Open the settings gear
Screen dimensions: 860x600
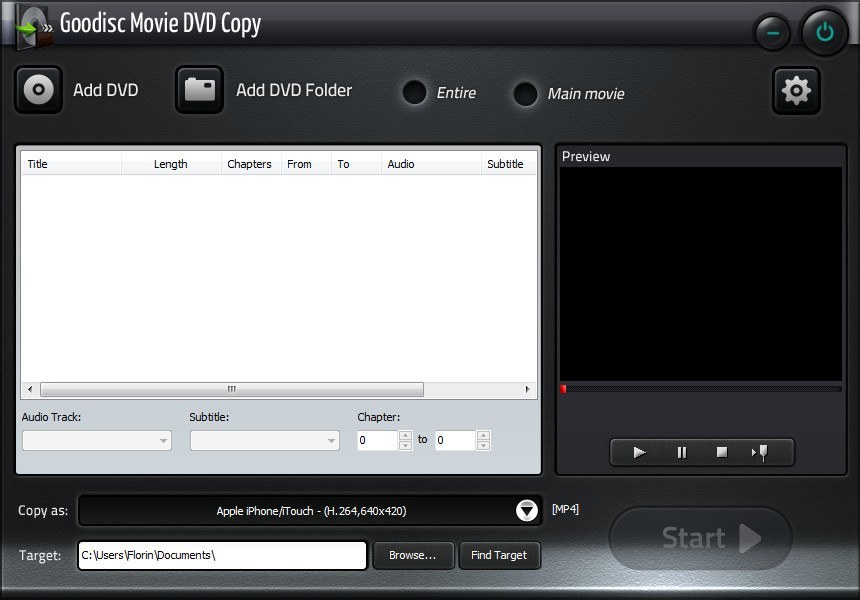click(x=796, y=90)
